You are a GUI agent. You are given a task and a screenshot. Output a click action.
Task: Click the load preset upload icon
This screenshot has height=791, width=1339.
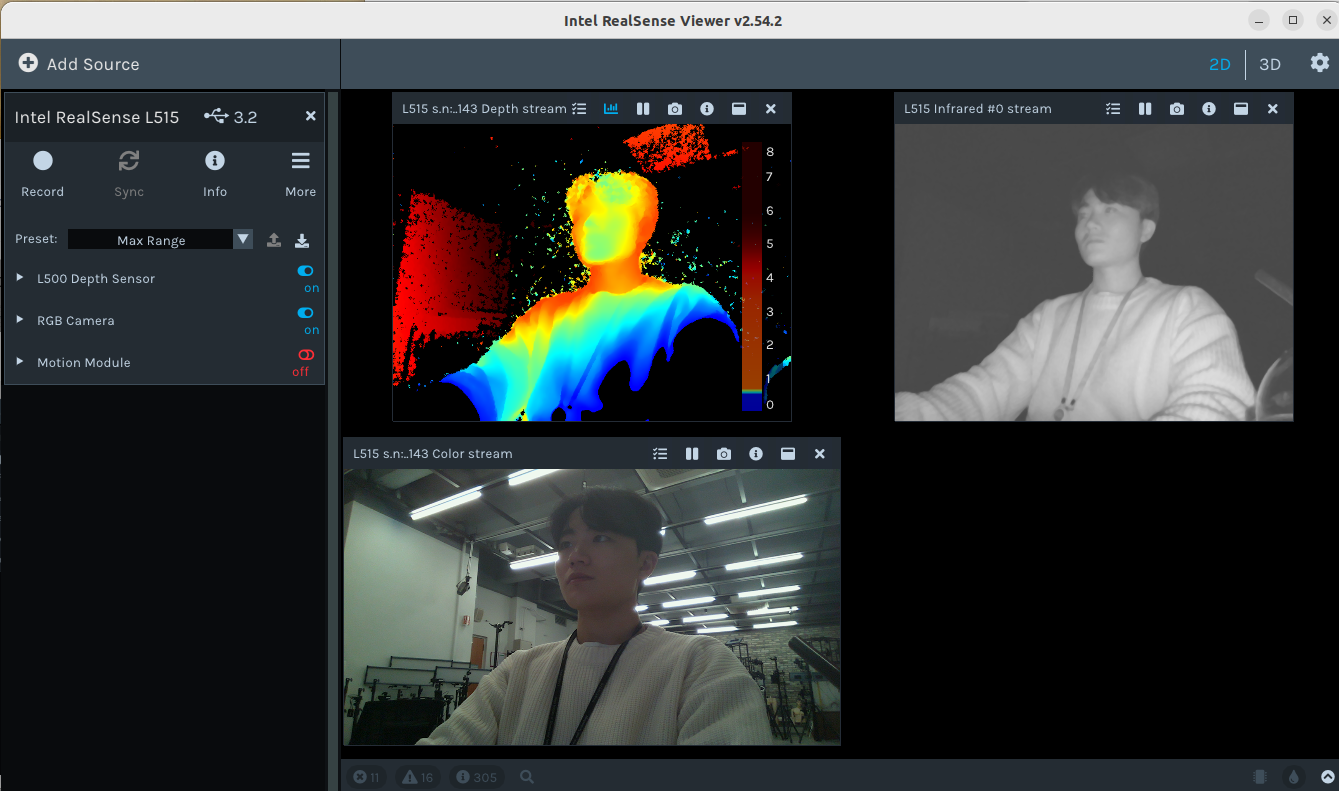[x=274, y=240]
